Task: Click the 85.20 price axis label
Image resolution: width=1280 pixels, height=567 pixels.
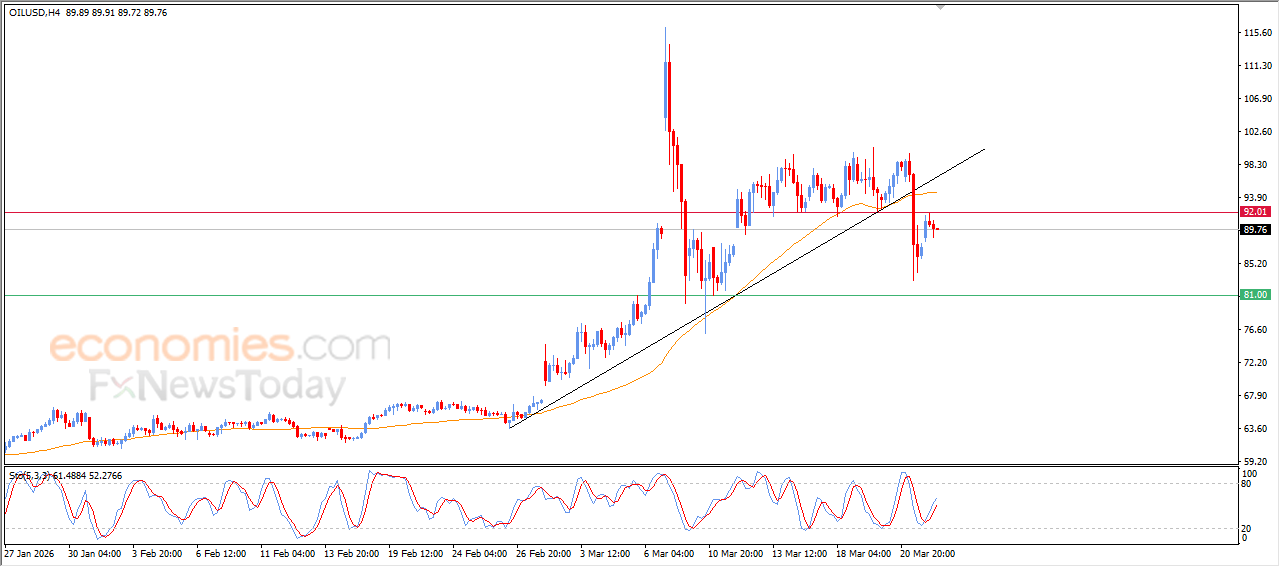Action: click(x=1255, y=264)
